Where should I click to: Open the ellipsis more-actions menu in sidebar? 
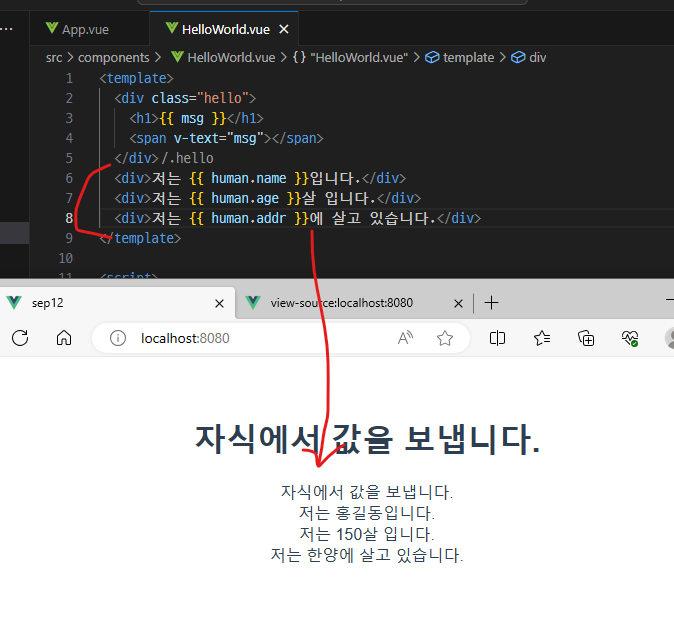pyautogui.click(x=7, y=29)
